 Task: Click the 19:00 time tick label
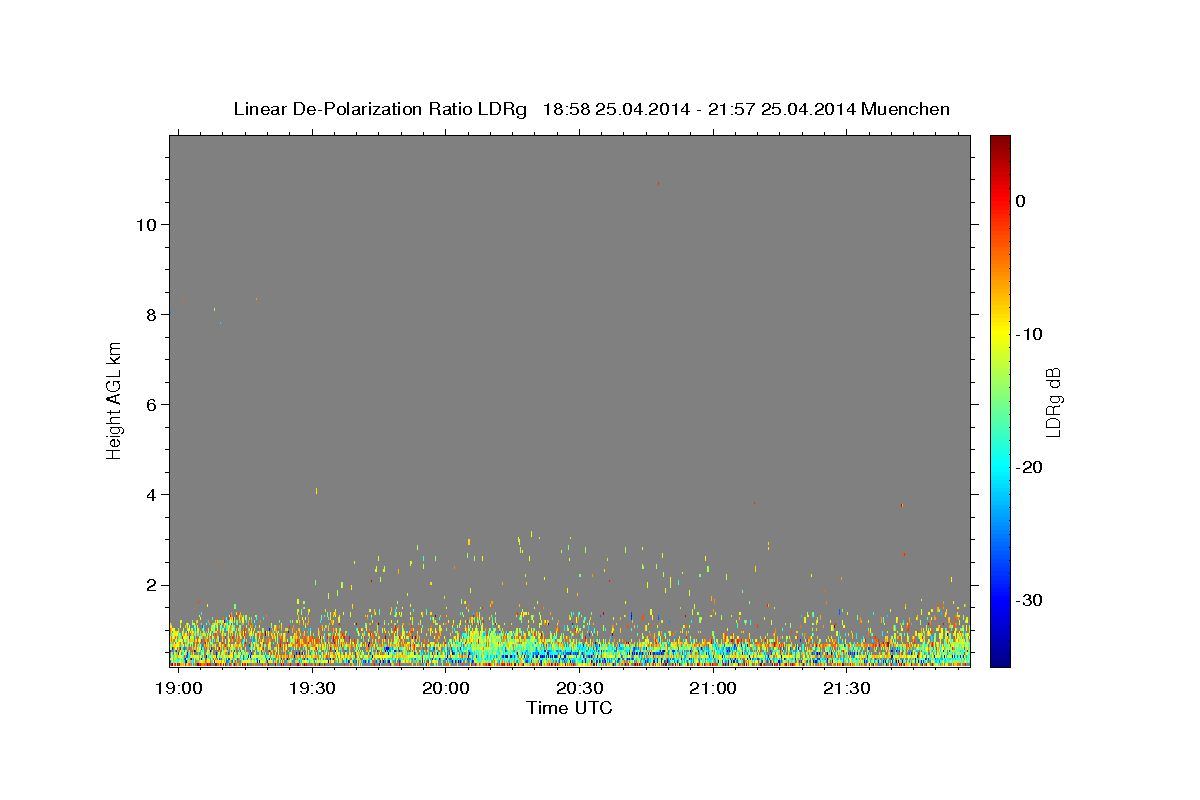click(x=178, y=689)
